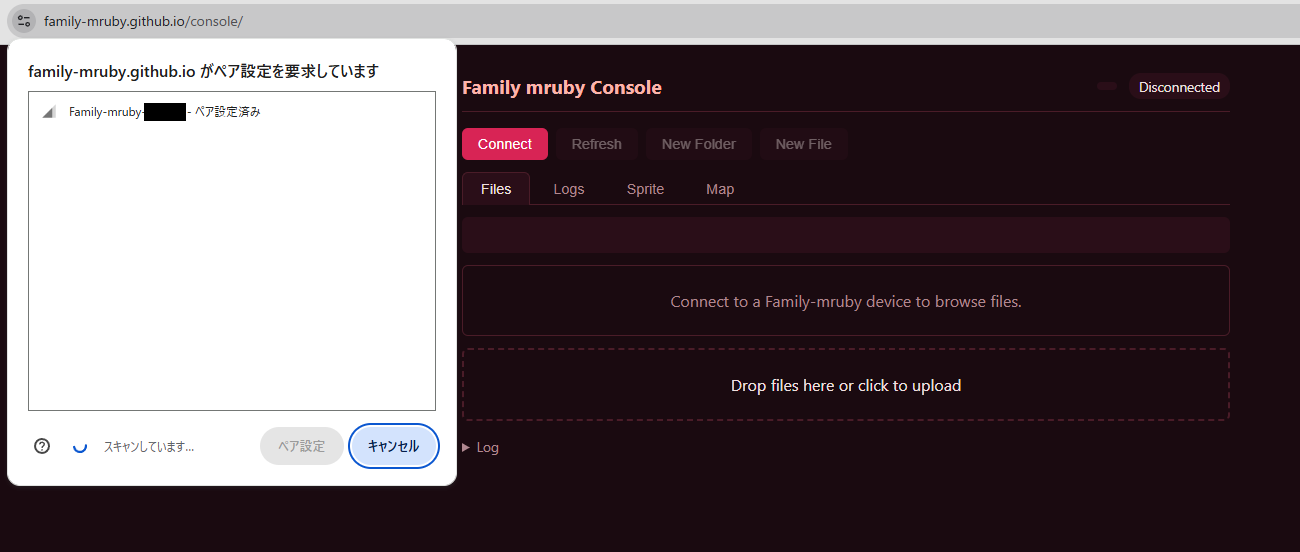1300x552 pixels.
Task: Switch to the Logs tab
Action: coord(569,189)
